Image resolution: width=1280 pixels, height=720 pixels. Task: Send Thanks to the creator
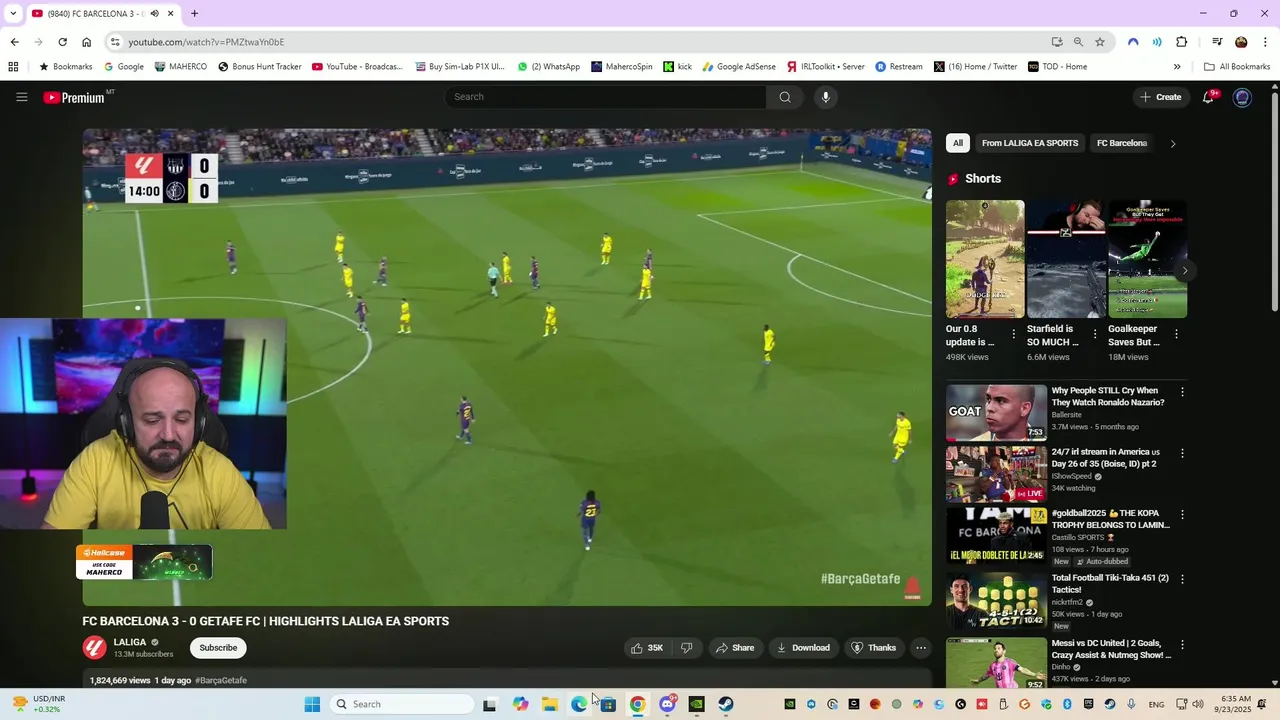(873, 648)
